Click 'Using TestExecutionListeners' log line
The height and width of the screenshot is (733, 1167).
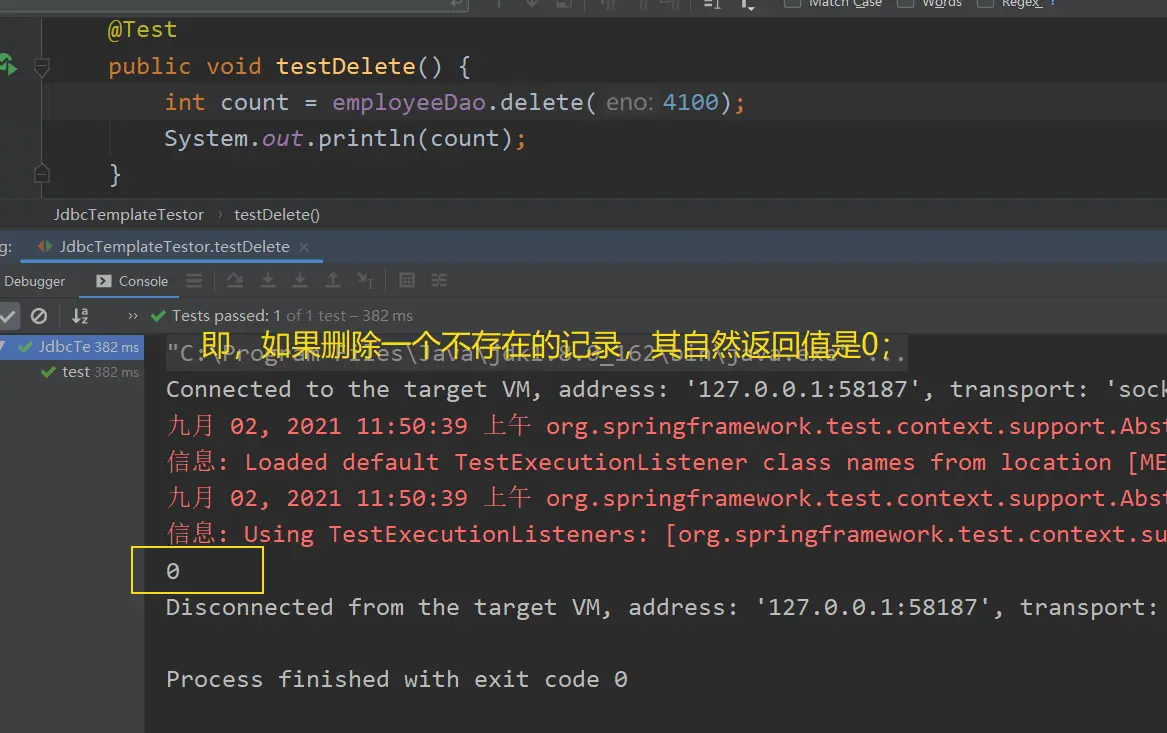[665, 534]
